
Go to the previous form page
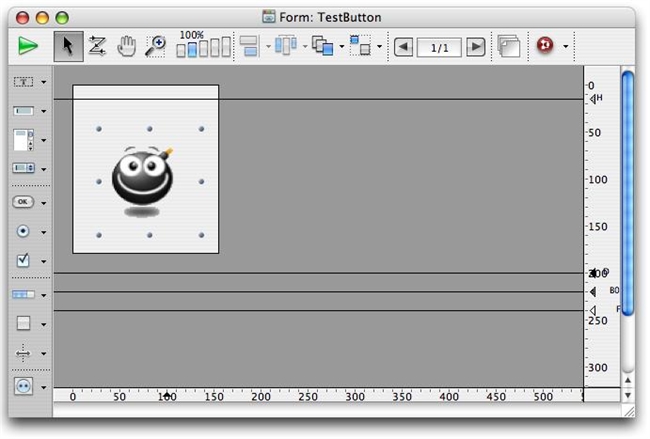404,46
